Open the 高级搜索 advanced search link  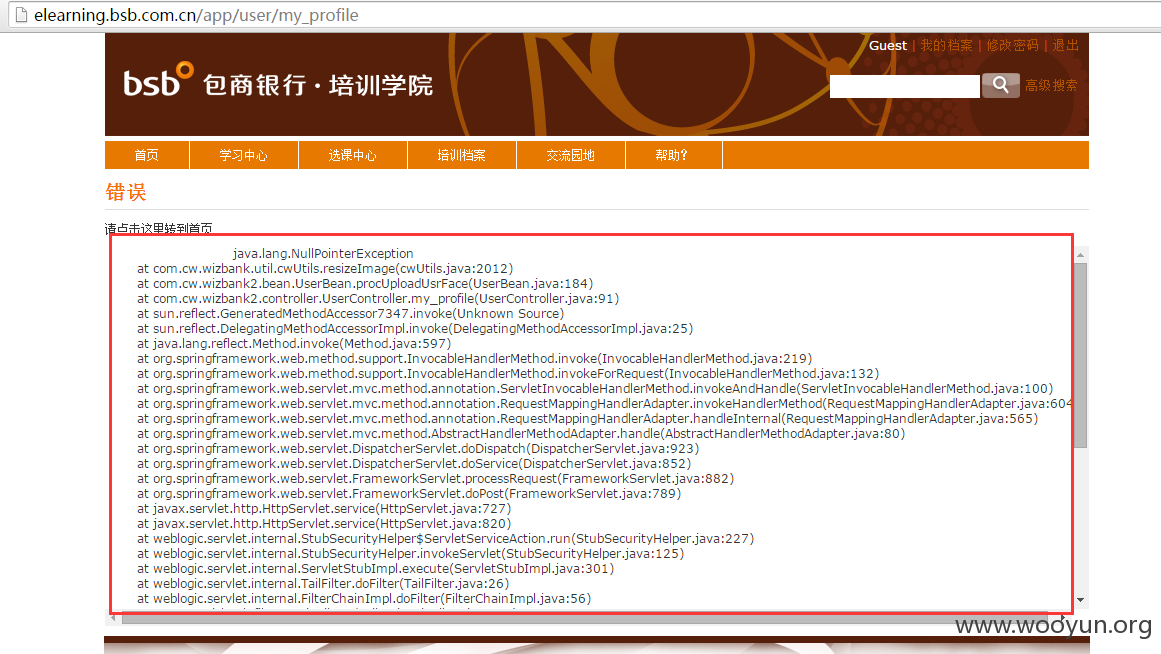tap(1051, 85)
